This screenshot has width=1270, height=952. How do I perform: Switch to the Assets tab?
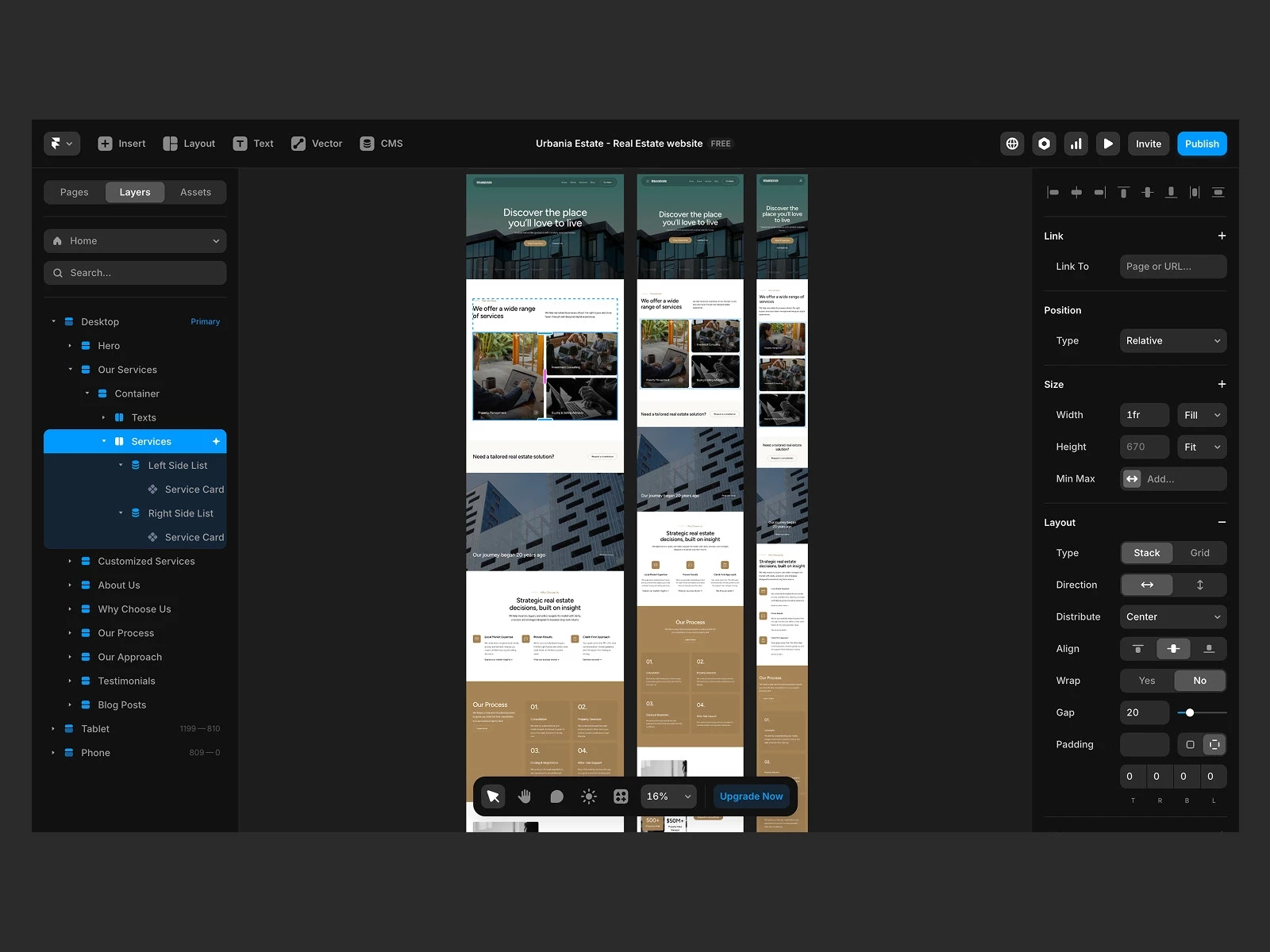[x=195, y=192]
